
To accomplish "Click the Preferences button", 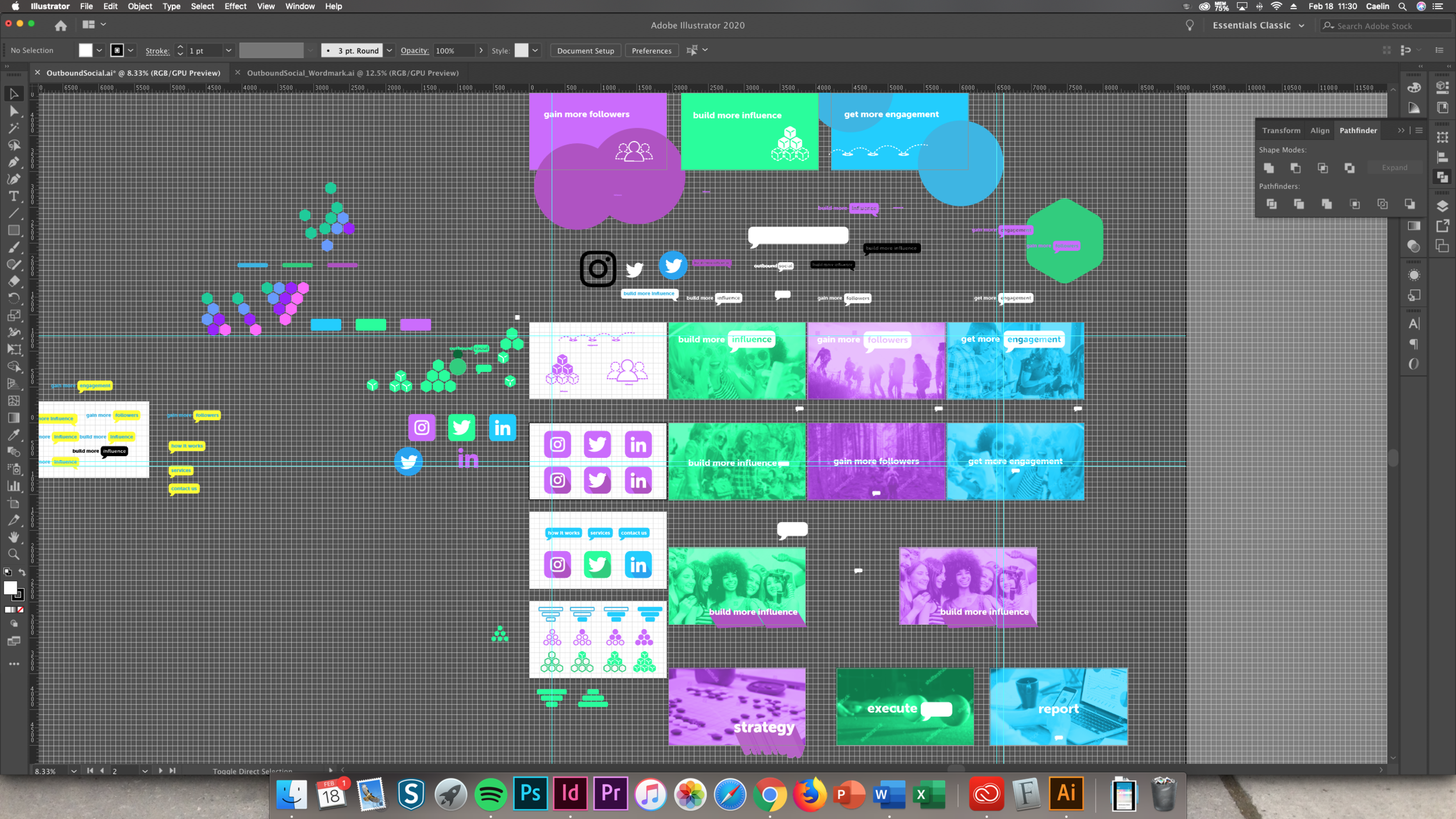I will click(651, 51).
